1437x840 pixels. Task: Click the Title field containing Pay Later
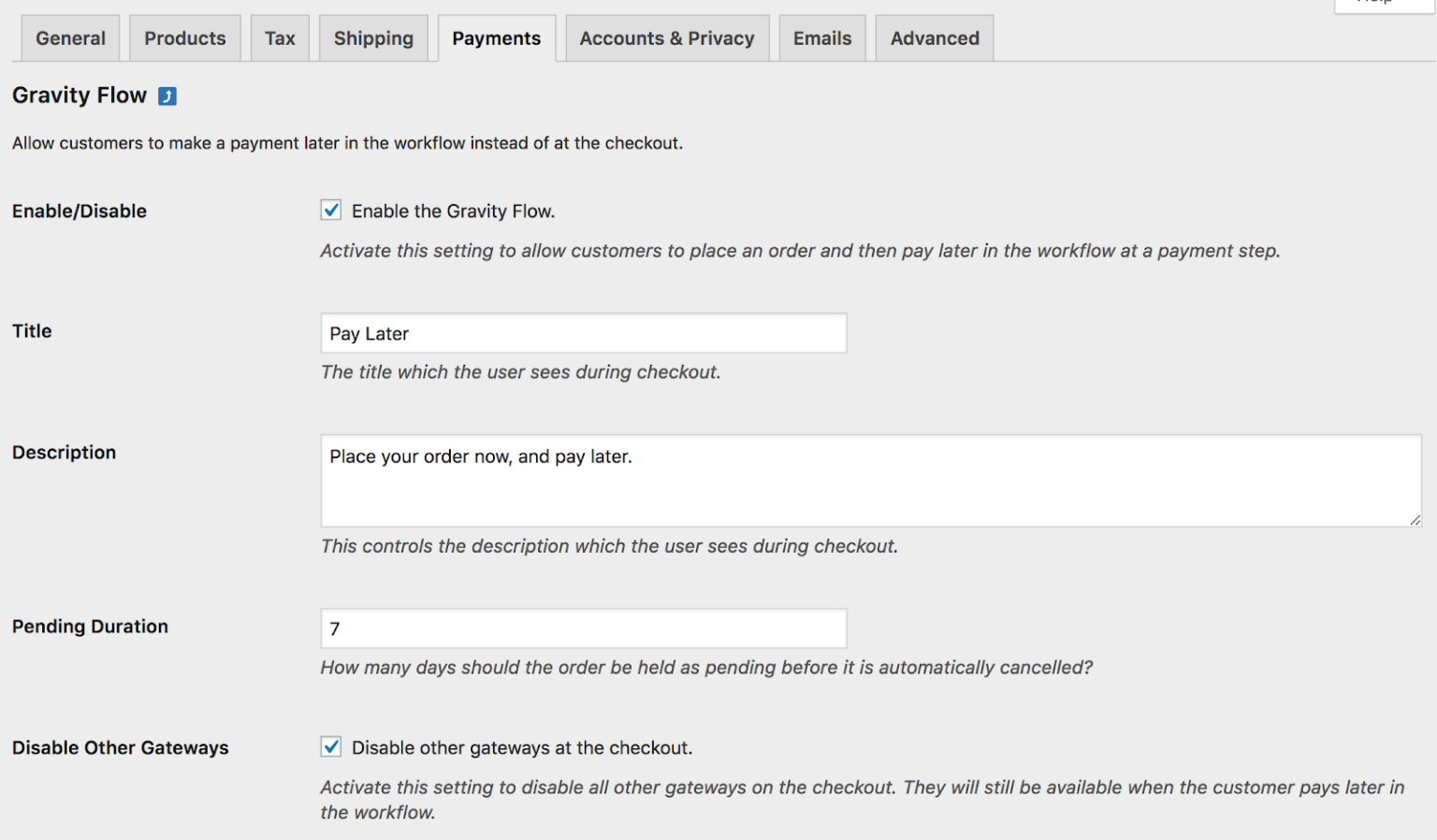(583, 333)
